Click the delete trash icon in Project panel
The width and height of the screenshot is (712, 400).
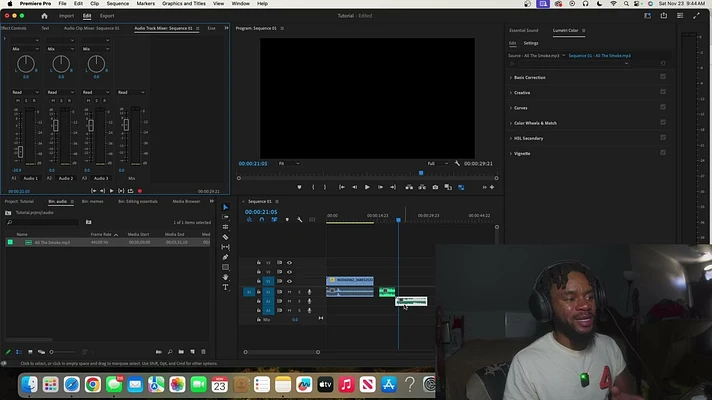(x=203, y=352)
